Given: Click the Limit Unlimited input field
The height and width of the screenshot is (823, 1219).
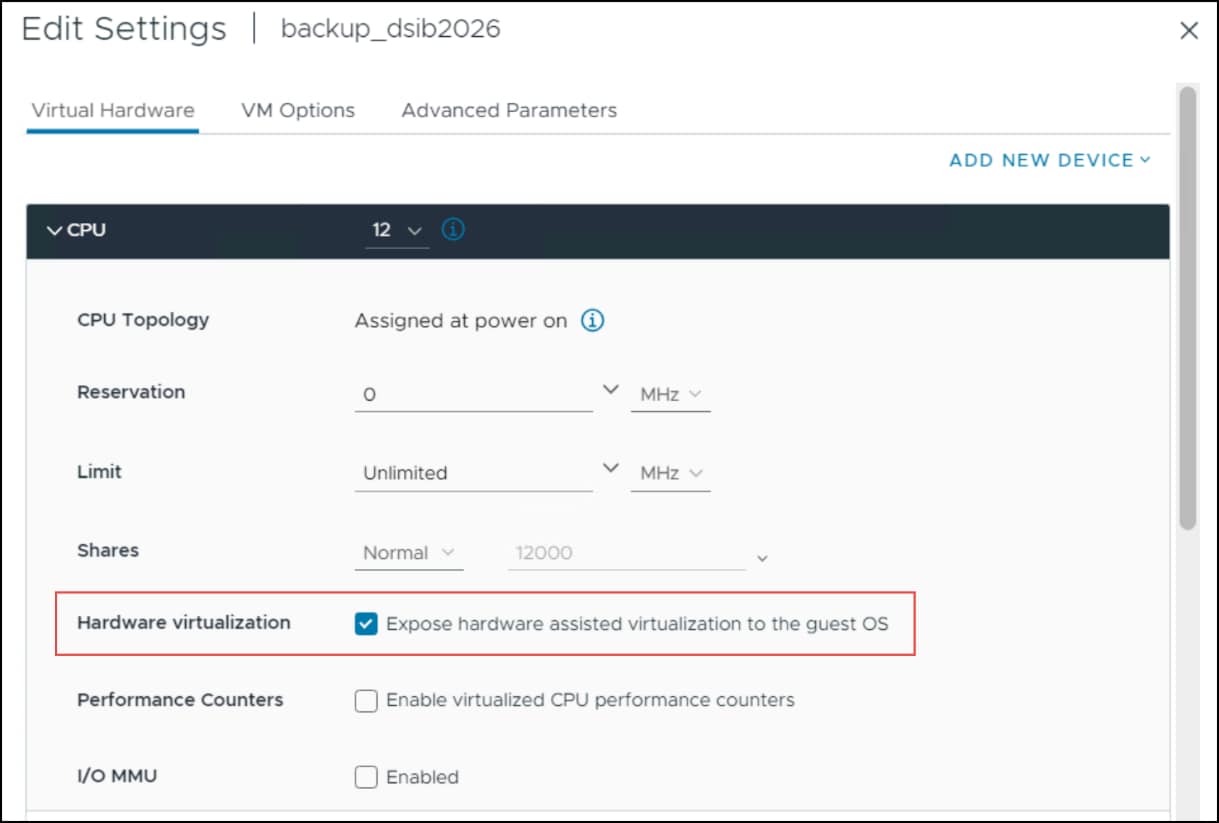Looking at the screenshot, I should coord(474,473).
